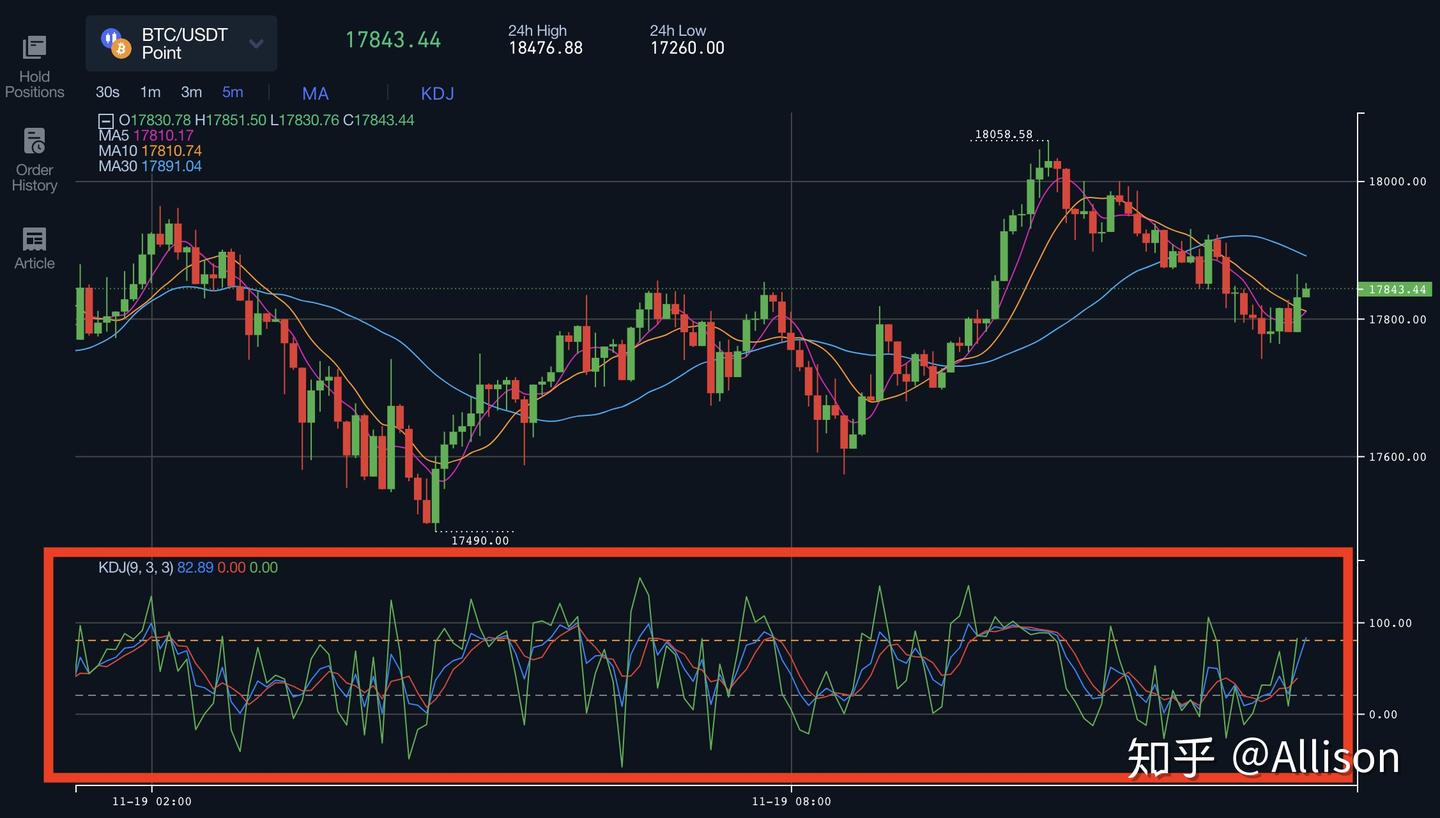View the Order History page
This screenshot has width=1440, height=818.
[34, 158]
